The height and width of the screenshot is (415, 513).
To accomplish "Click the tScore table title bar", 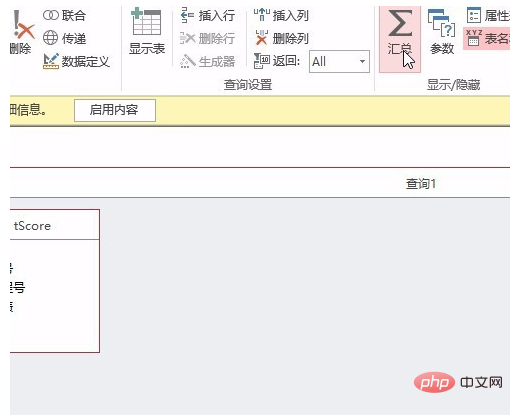I will click(x=55, y=225).
